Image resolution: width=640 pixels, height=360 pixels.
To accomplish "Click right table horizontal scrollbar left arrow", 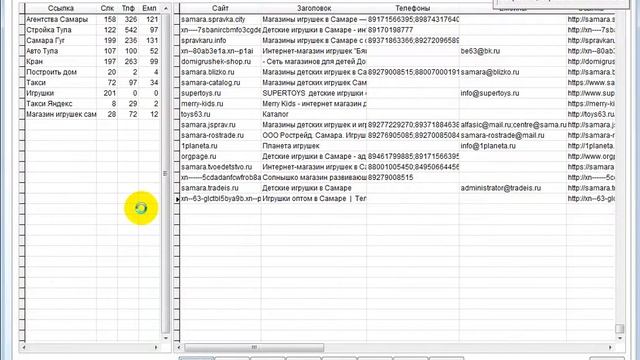I will (179, 348).
